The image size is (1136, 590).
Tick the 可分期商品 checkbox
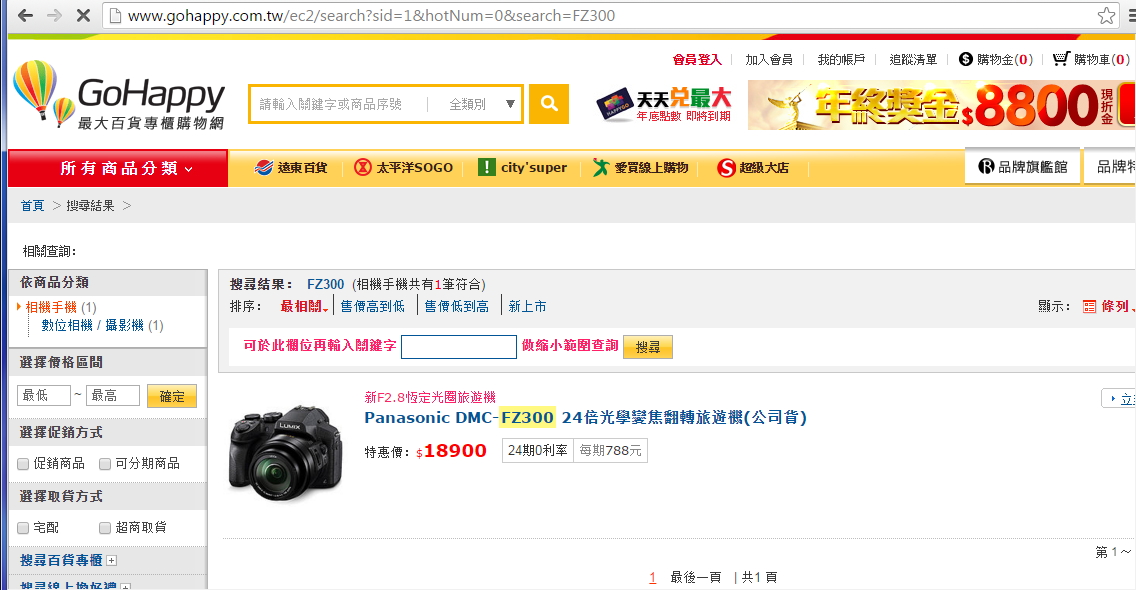(105, 464)
